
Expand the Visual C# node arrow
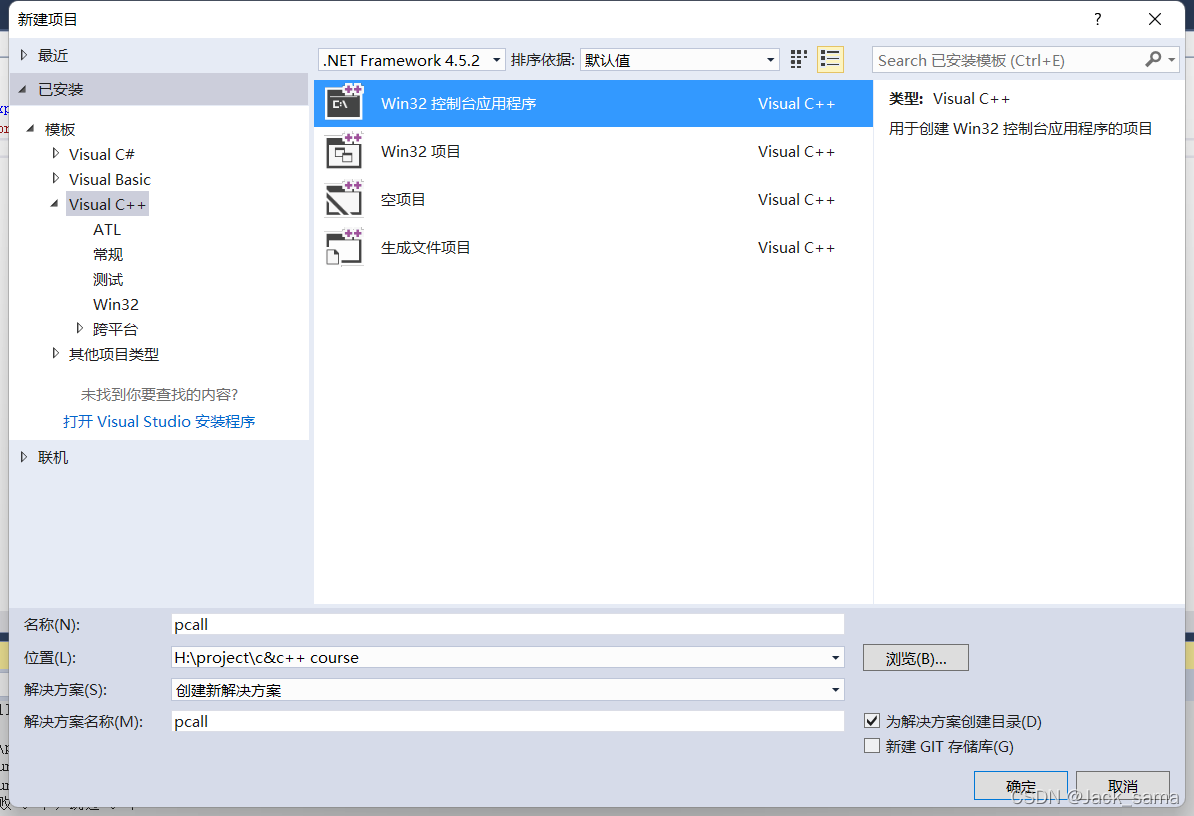point(56,153)
